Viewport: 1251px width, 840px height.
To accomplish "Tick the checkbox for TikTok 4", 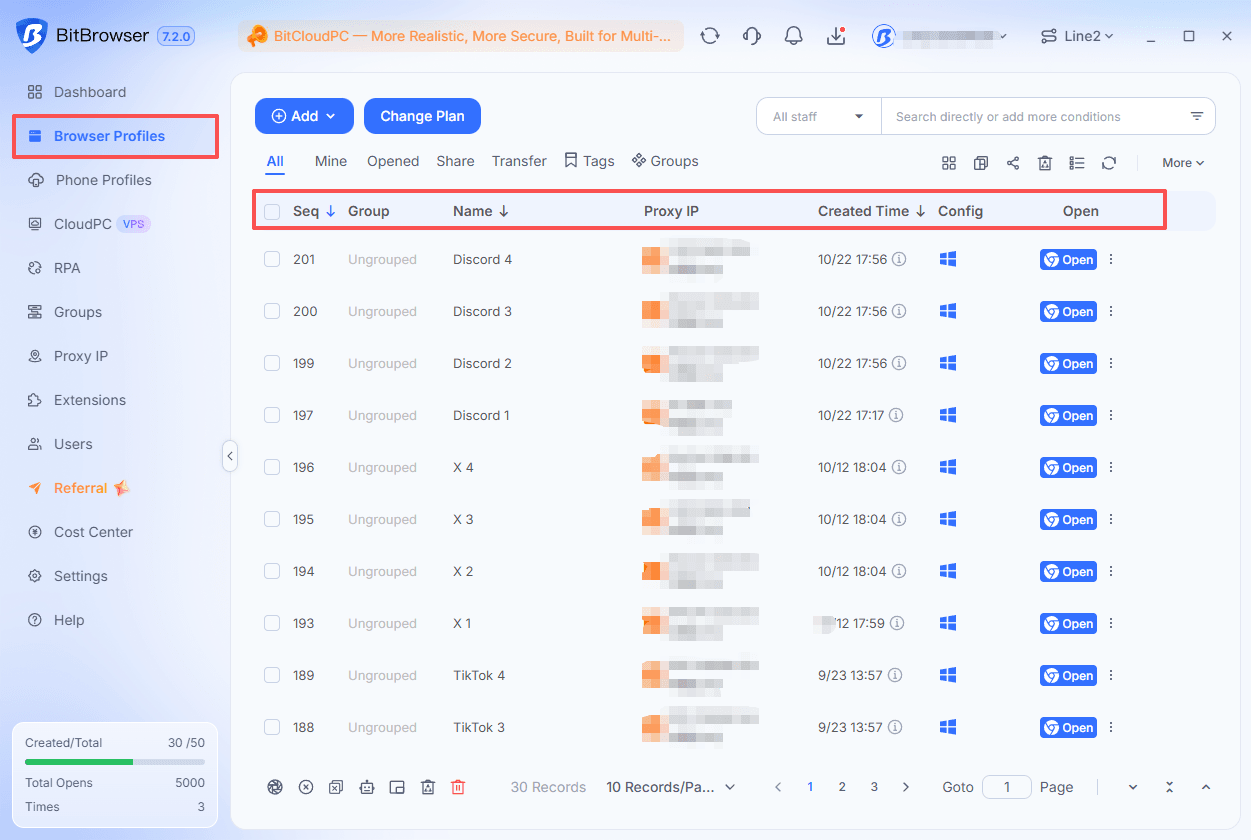I will tap(272, 675).
